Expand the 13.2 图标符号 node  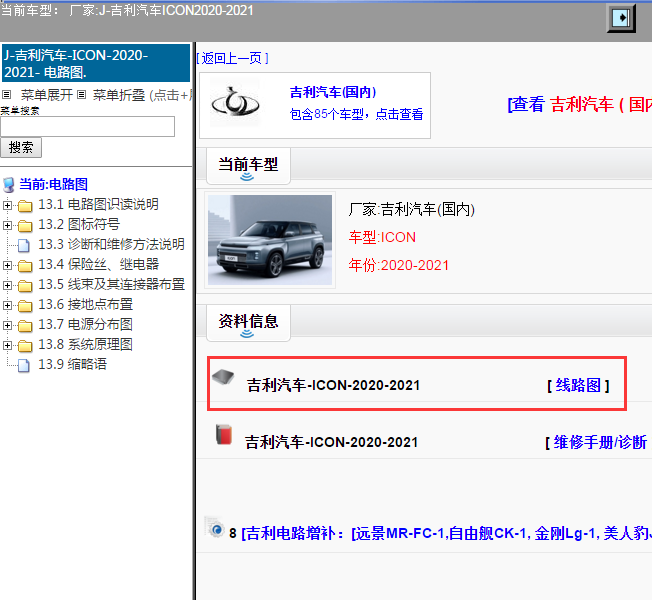click(7, 225)
